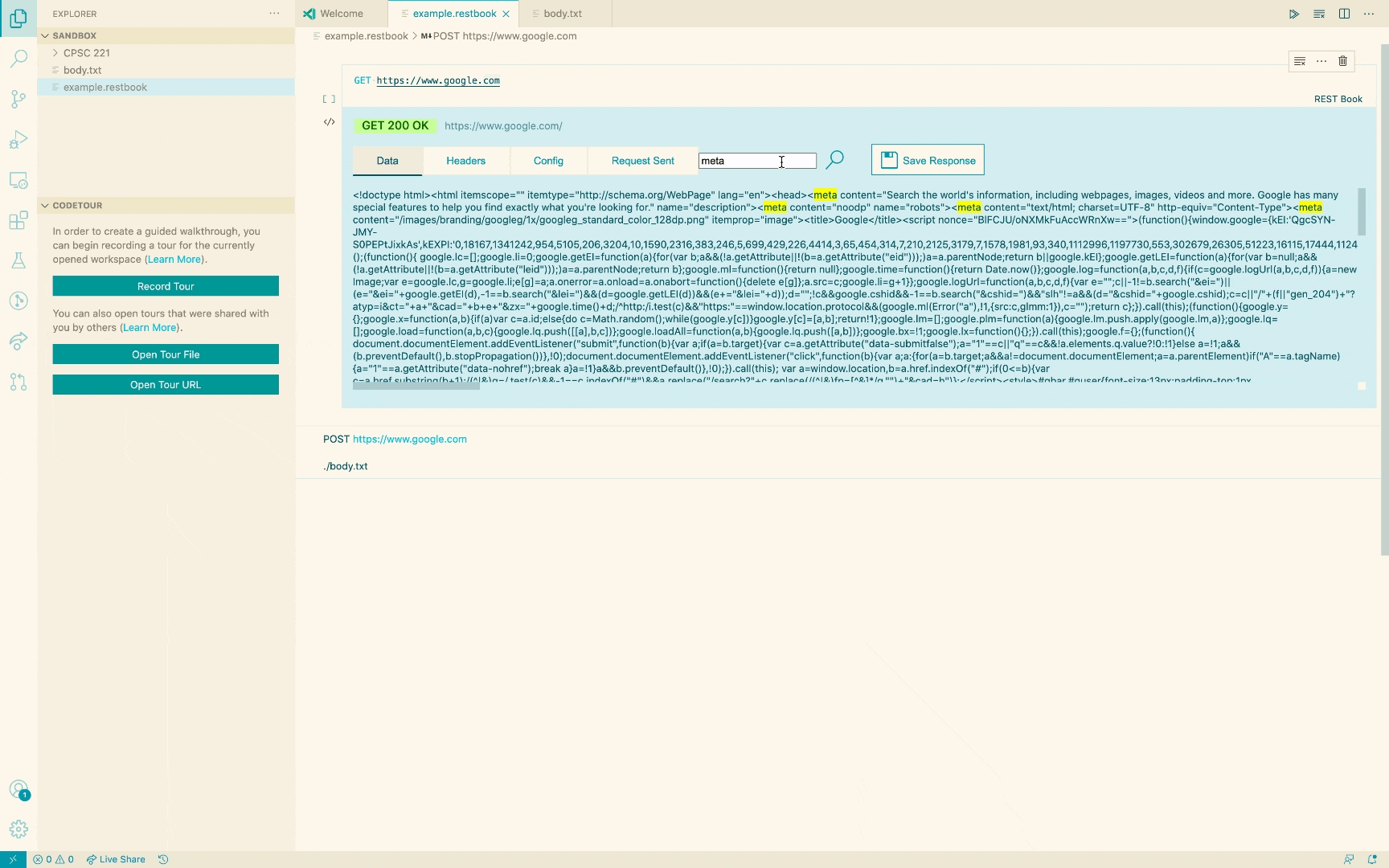This screenshot has width=1389, height=868.
Task: Delete the GET cell with trash icon
Action: tap(1342, 61)
